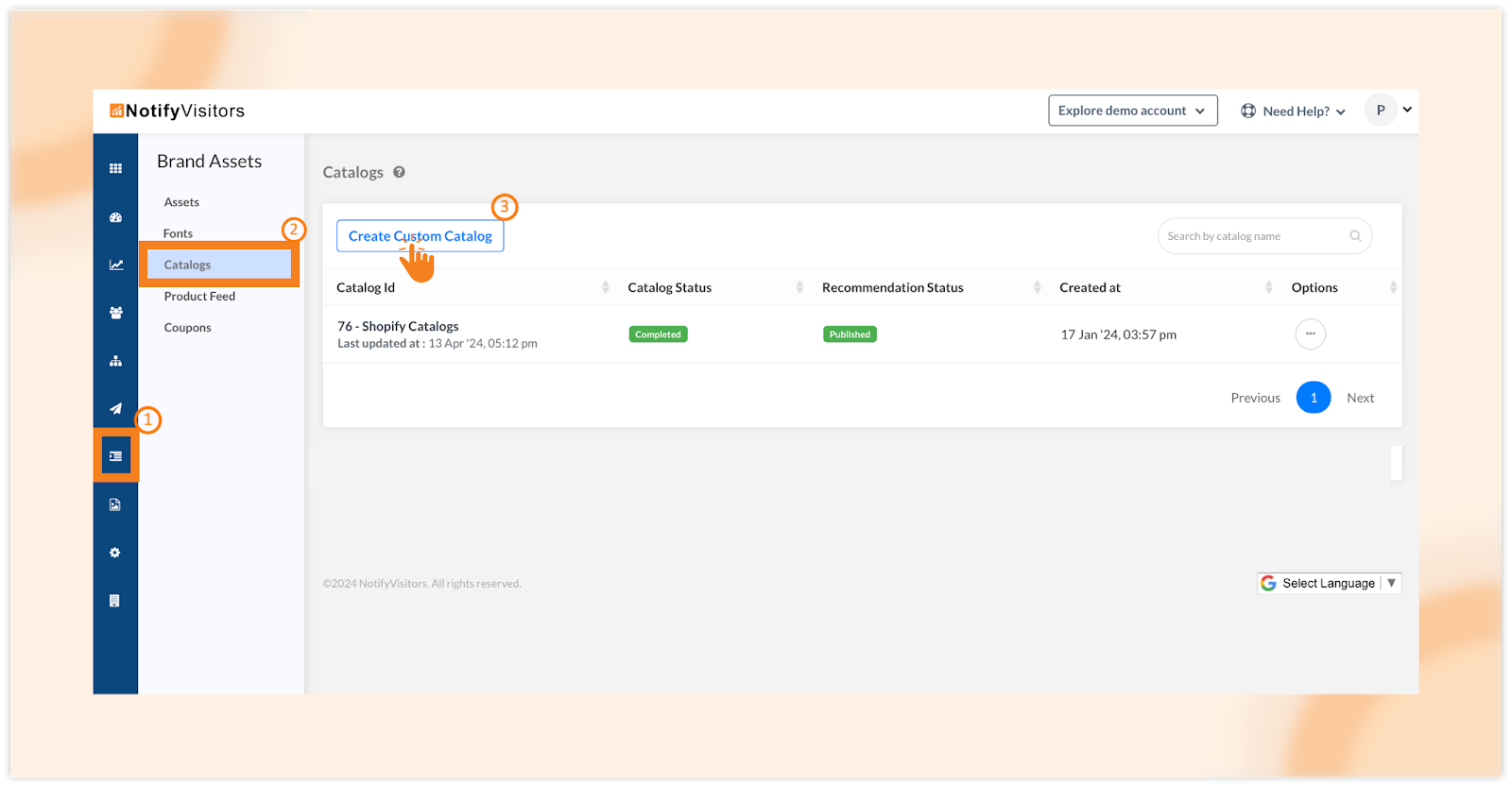This screenshot has height=787, width=1512.
Task: Click the search magnifier icon
Action: 1355,236
